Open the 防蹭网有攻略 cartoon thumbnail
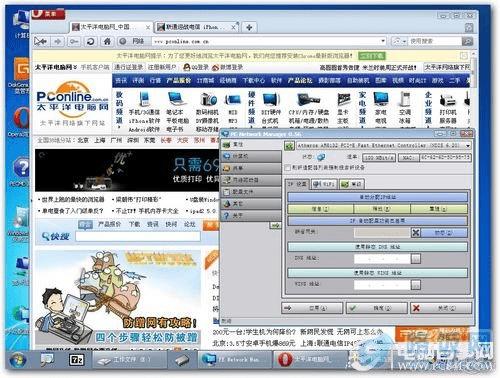 coord(118,298)
